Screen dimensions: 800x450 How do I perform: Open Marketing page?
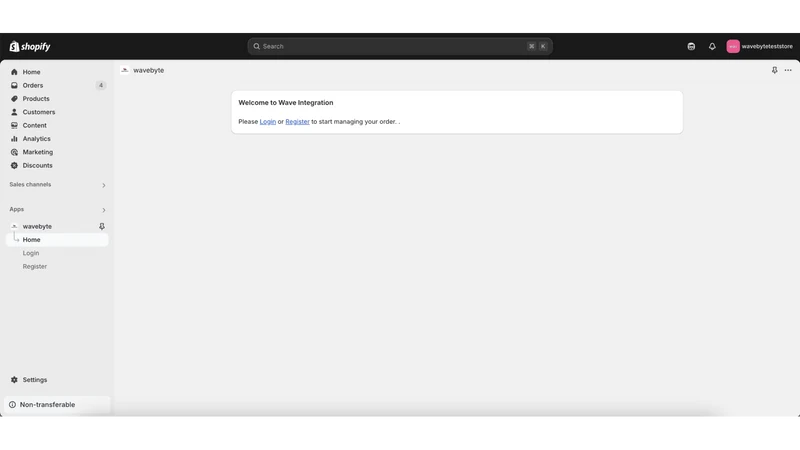37,152
